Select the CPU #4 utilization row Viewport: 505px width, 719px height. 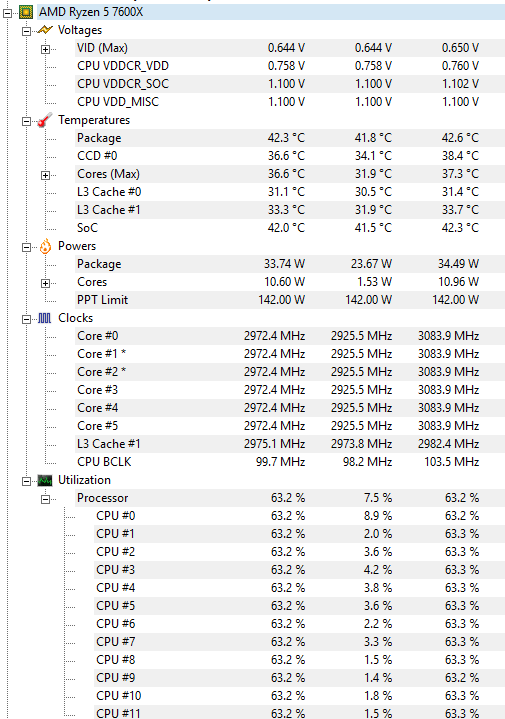pos(300,588)
